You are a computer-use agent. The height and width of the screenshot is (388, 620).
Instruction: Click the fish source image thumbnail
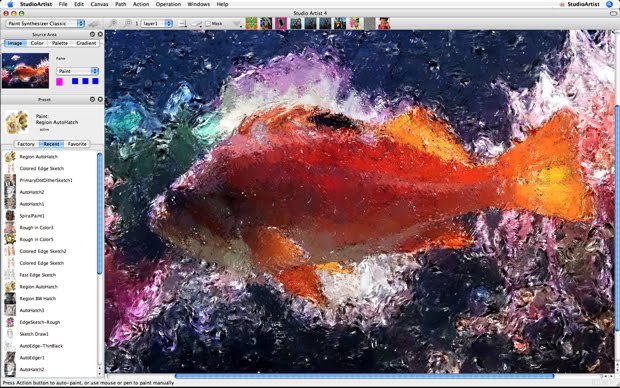(x=25, y=70)
